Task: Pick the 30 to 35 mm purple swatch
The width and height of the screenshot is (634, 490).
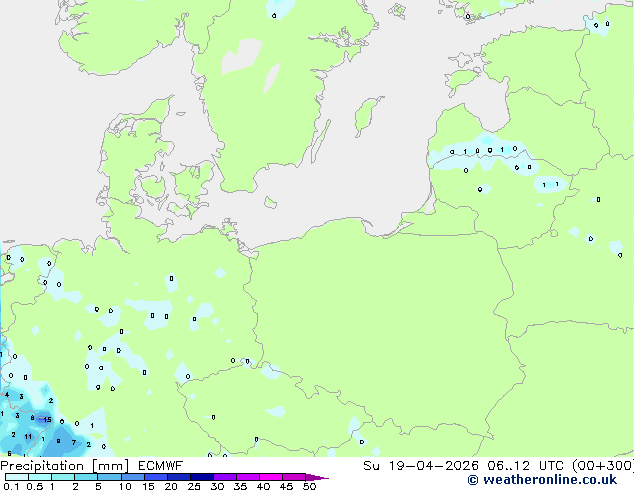Action: tap(225, 477)
